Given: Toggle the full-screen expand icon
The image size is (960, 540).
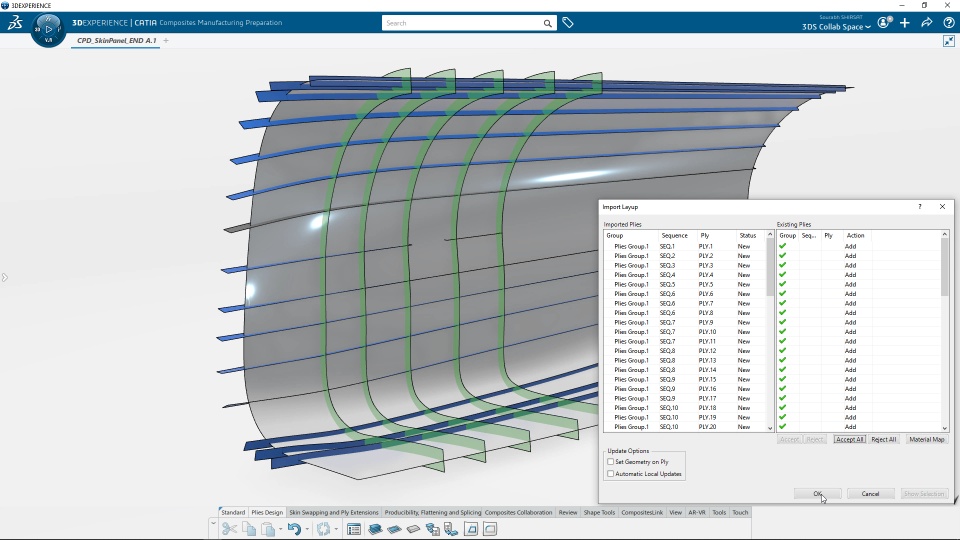Looking at the screenshot, I should pos(948,41).
